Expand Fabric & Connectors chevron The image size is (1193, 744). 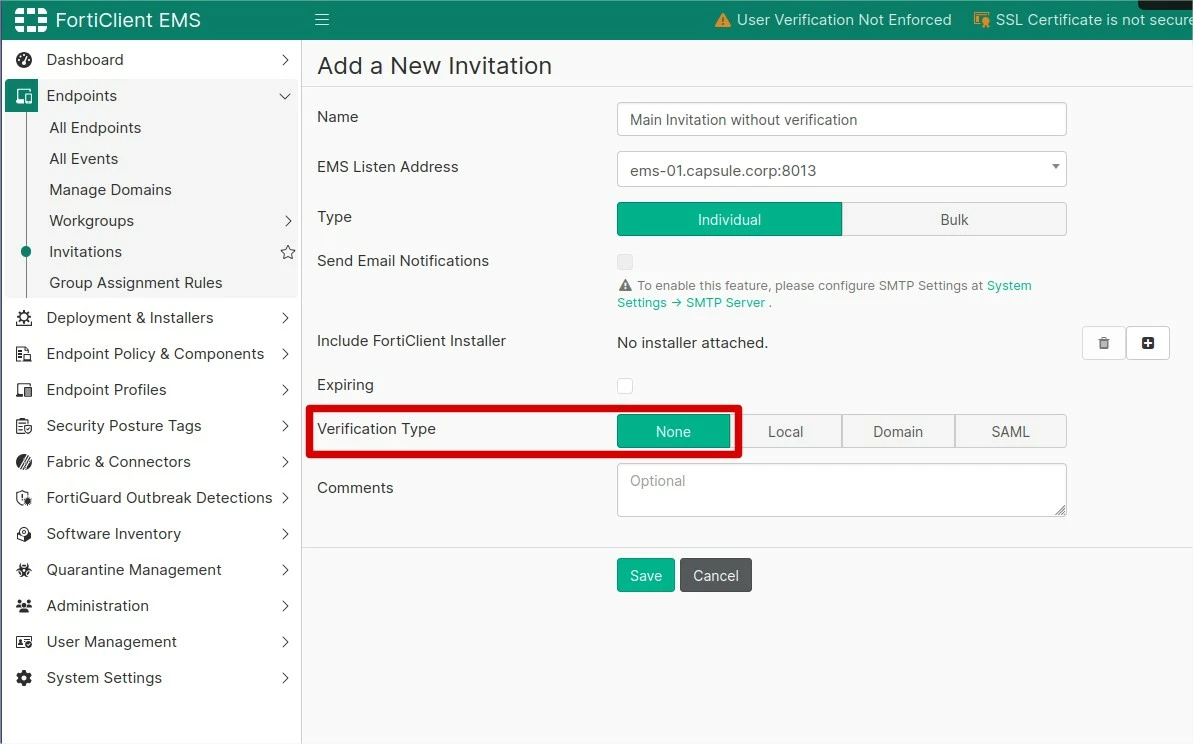pyautogui.click(x=285, y=462)
